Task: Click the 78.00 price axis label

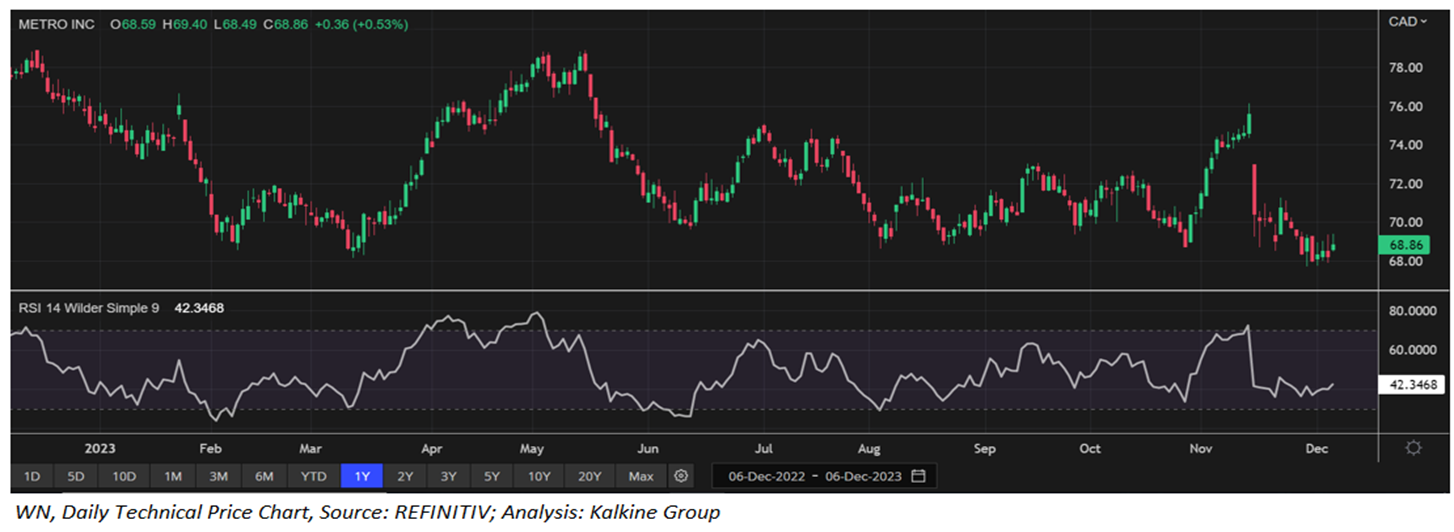Action: point(1406,68)
